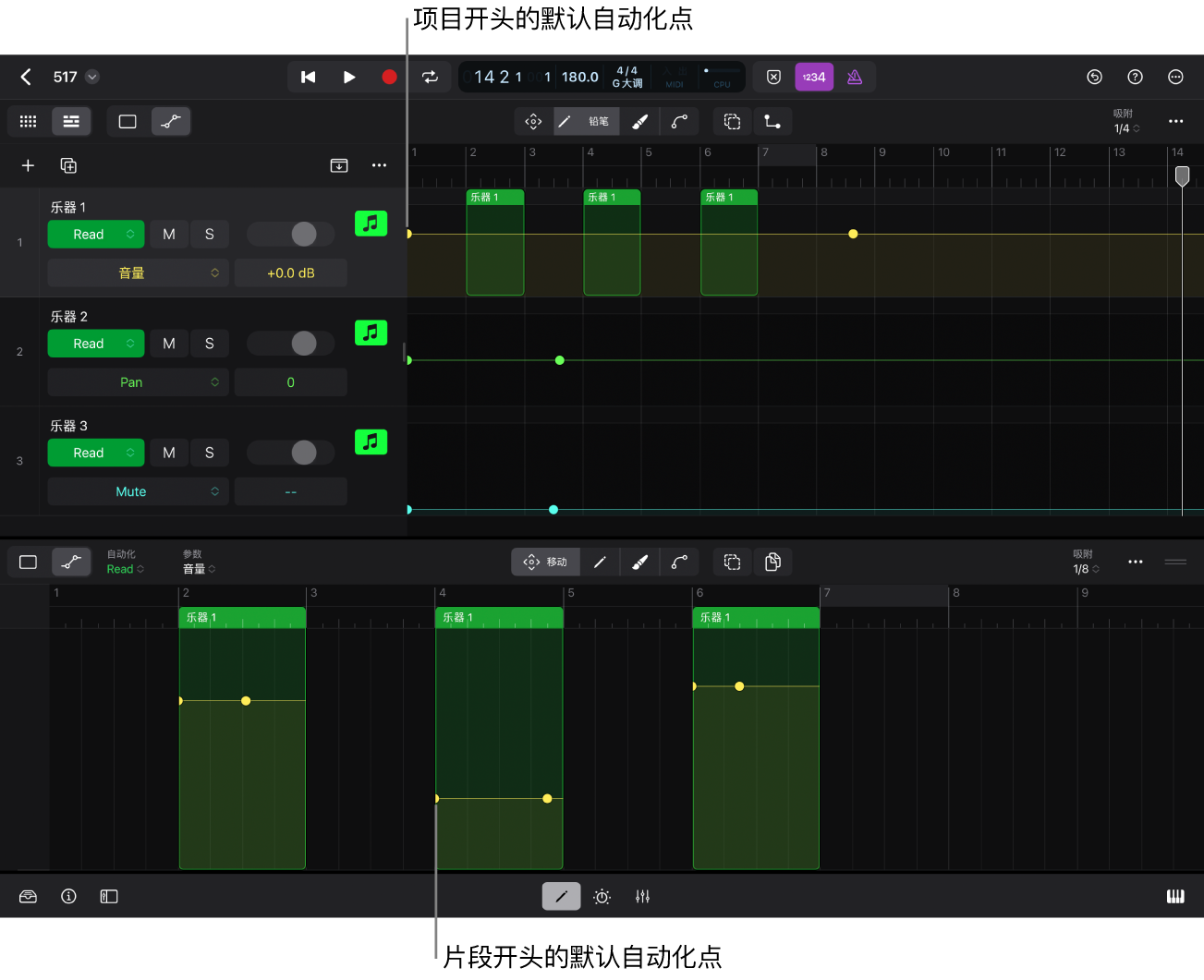1204x980 pixels.
Task: Duplicate track icon in track header
Action: 68,165
